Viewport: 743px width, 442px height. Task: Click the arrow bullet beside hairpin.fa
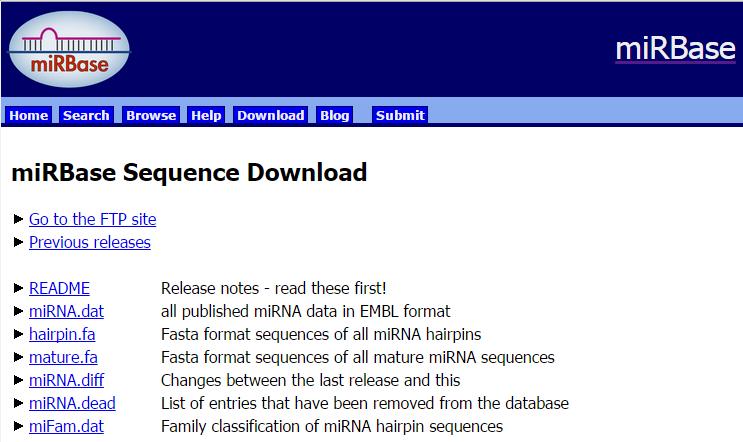click(19, 334)
